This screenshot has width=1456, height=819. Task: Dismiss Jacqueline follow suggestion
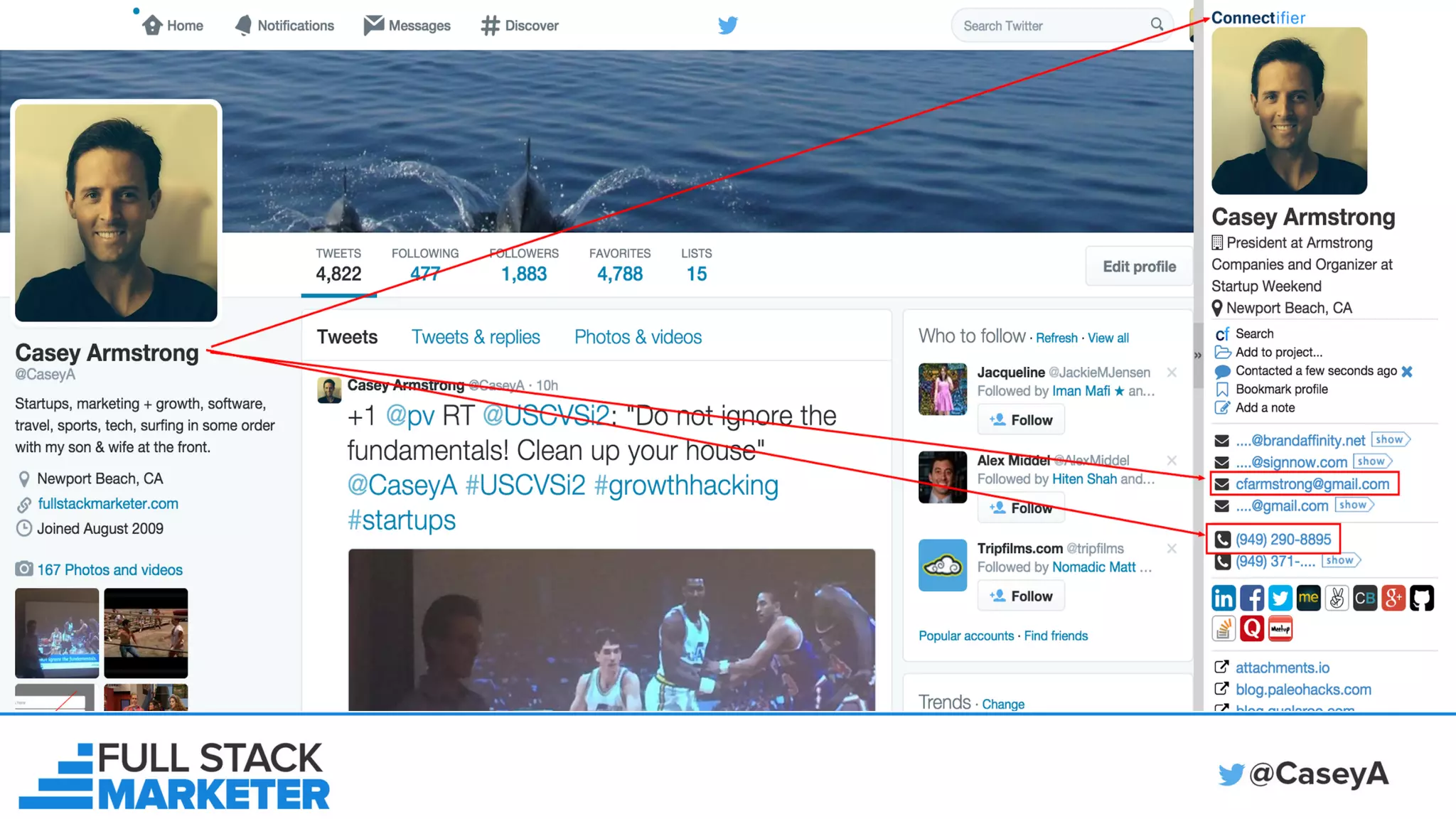click(x=1172, y=372)
